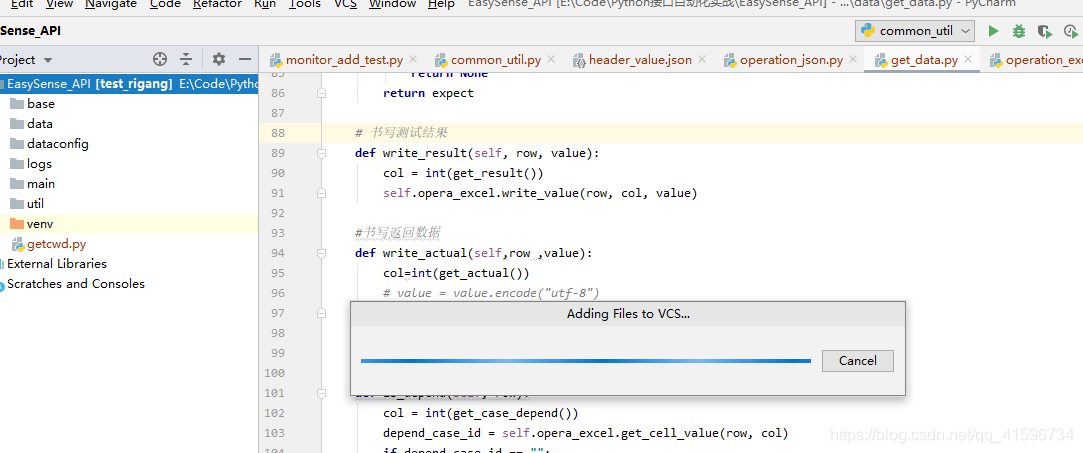Close the common_util.py tab

coord(551,59)
